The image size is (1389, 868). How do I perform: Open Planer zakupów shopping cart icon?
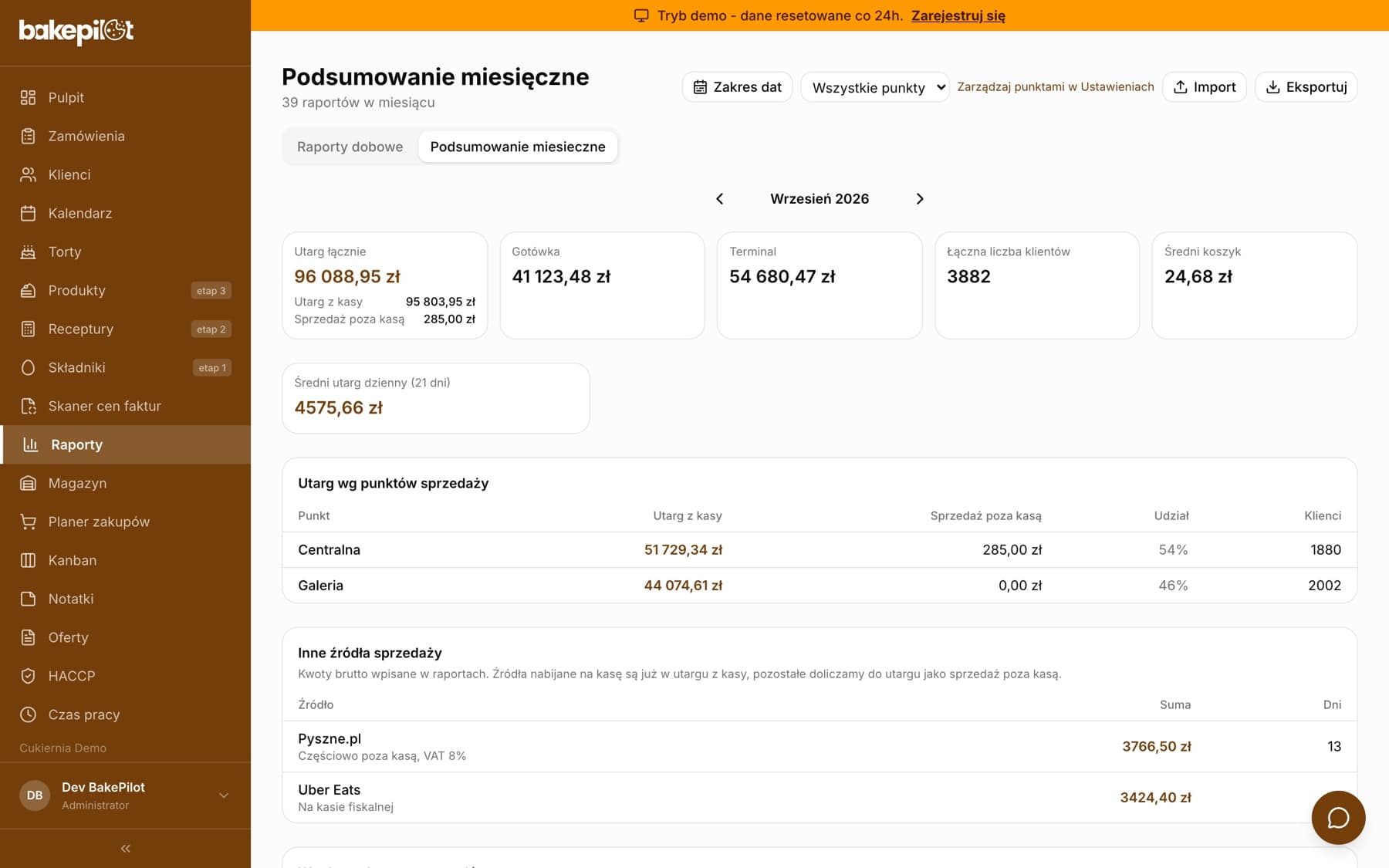[x=28, y=522]
